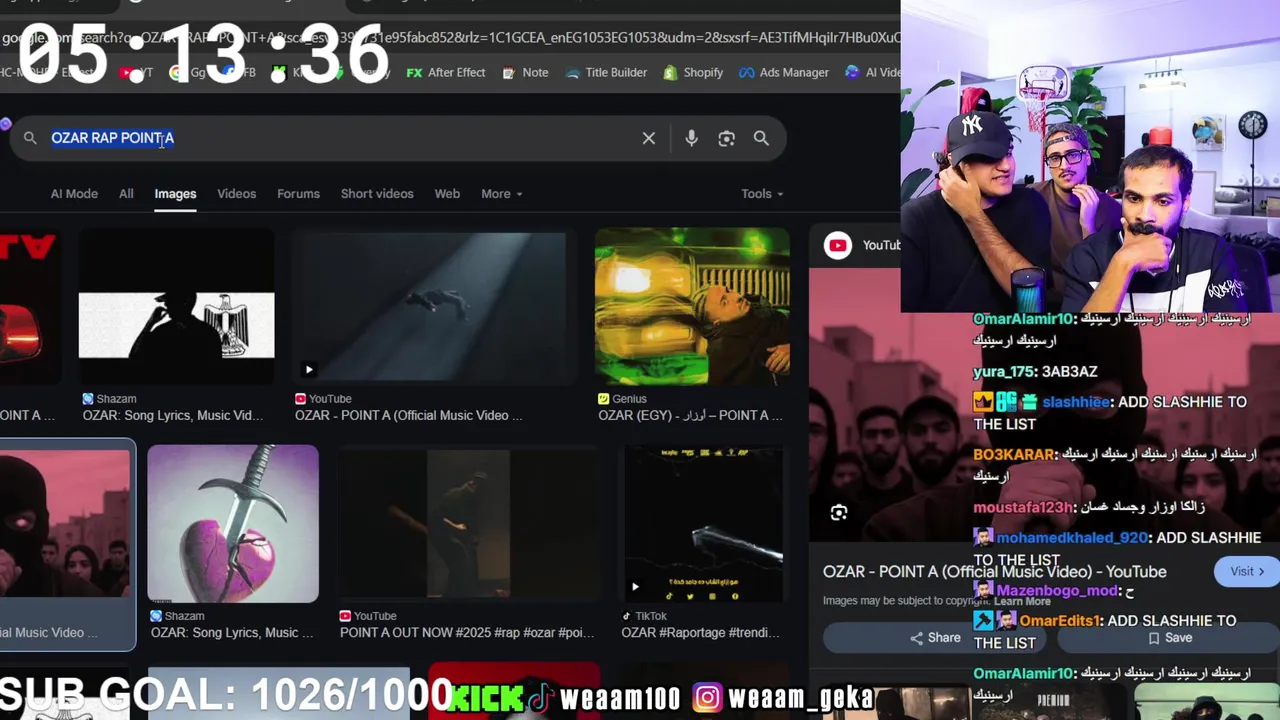Open the Shopify bookmark
The height and width of the screenshot is (720, 1280).
click(x=693, y=72)
